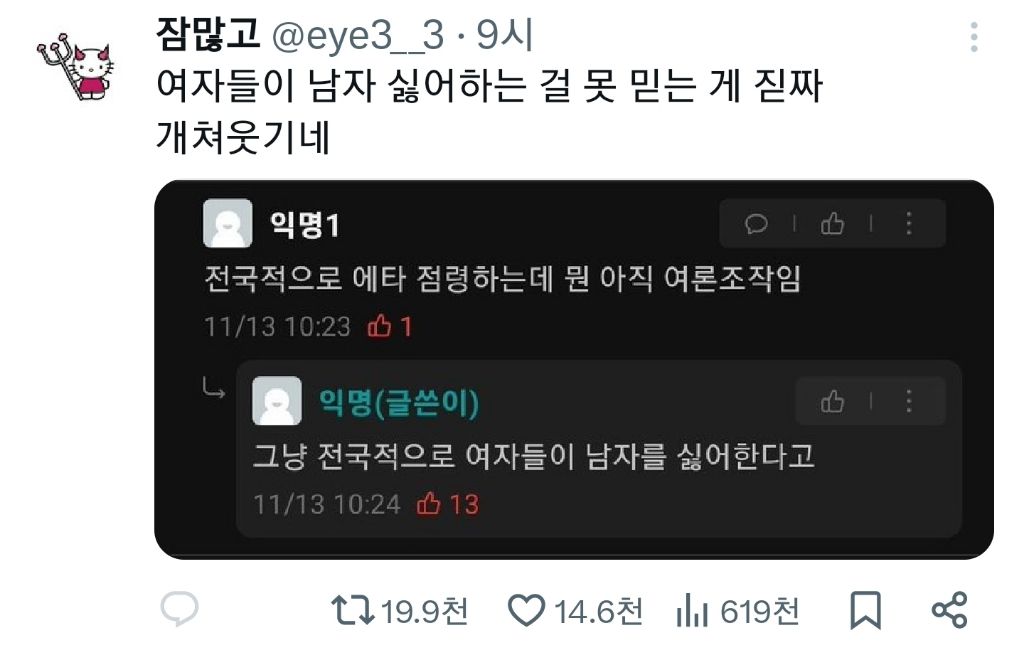Select the 익명1 anonymous avatar
Viewport: 1024px width, 650px height.
pos(227,223)
